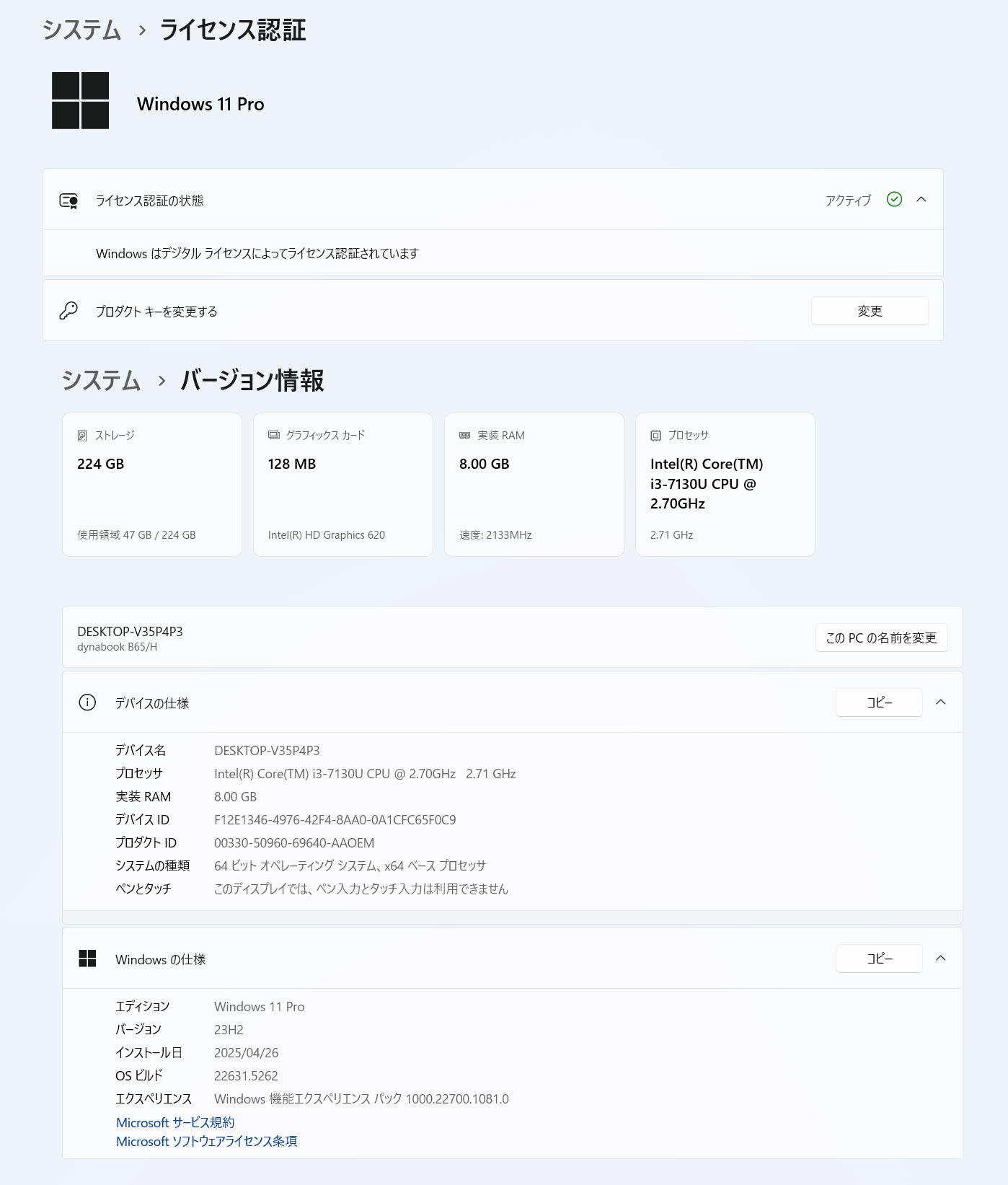Screen dimensions: 1008x1185
Task: Click the デバイス ID value F12E1346
Action: point(335,820)
